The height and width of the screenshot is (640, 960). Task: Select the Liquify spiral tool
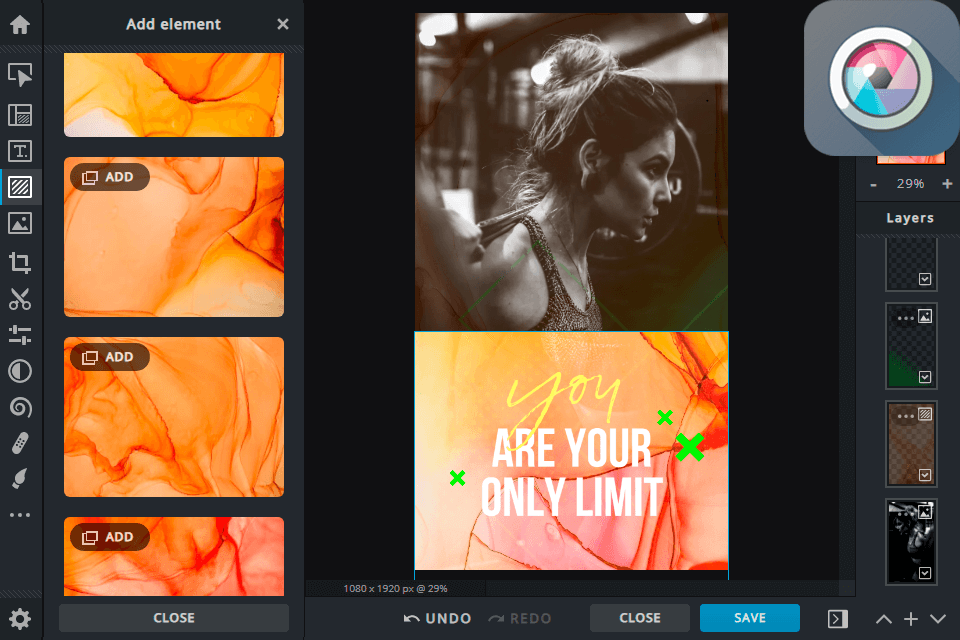pyautogui.click(x=20, y=407)
